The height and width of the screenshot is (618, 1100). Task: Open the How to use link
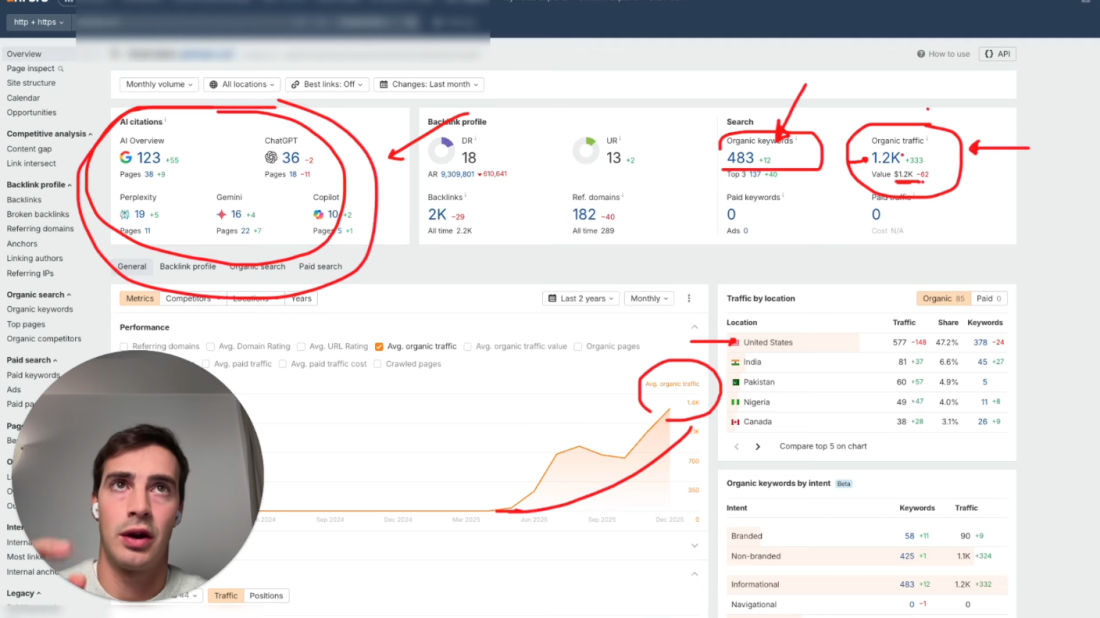click(x=943, y=54)
